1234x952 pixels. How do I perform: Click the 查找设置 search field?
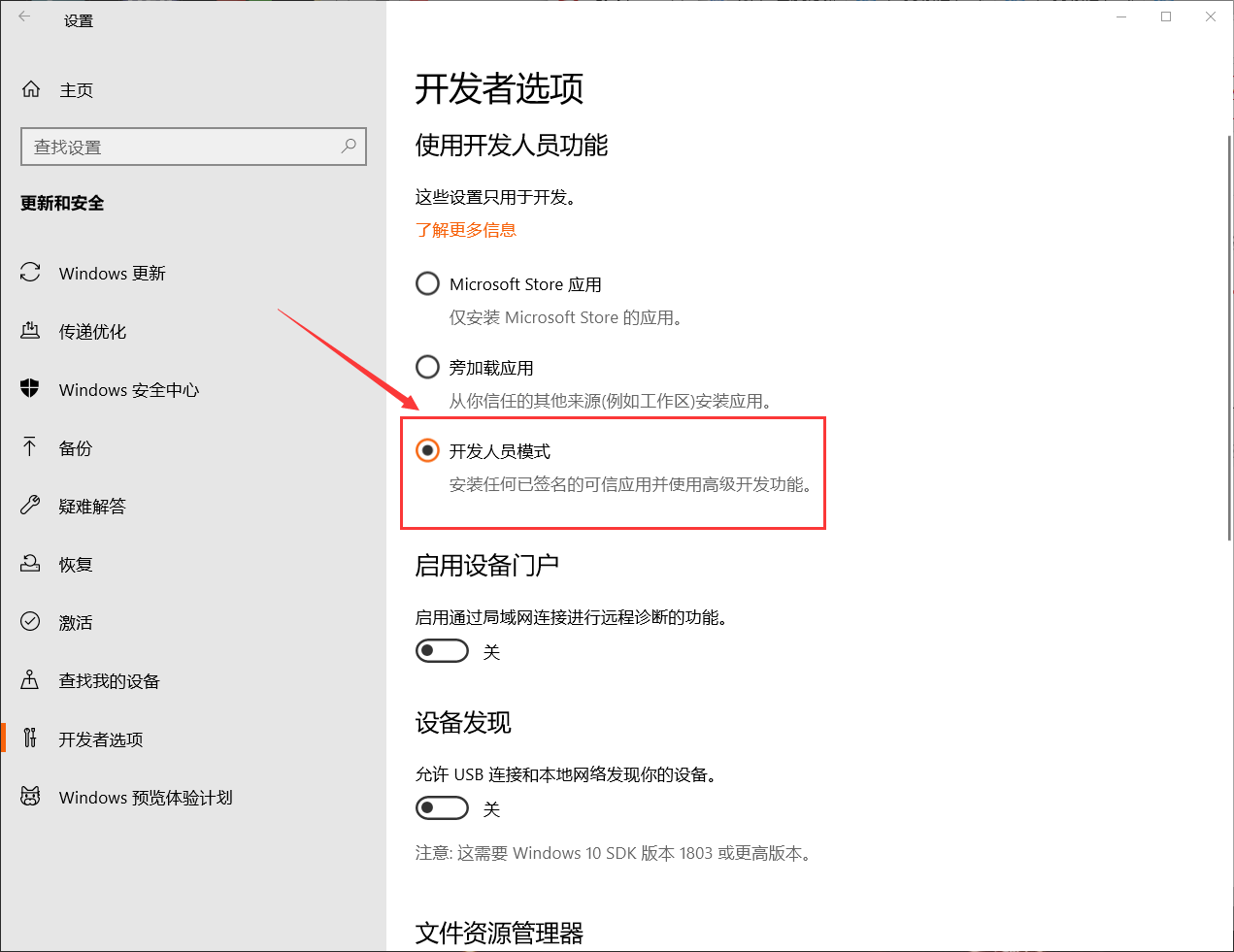point(193,146)
